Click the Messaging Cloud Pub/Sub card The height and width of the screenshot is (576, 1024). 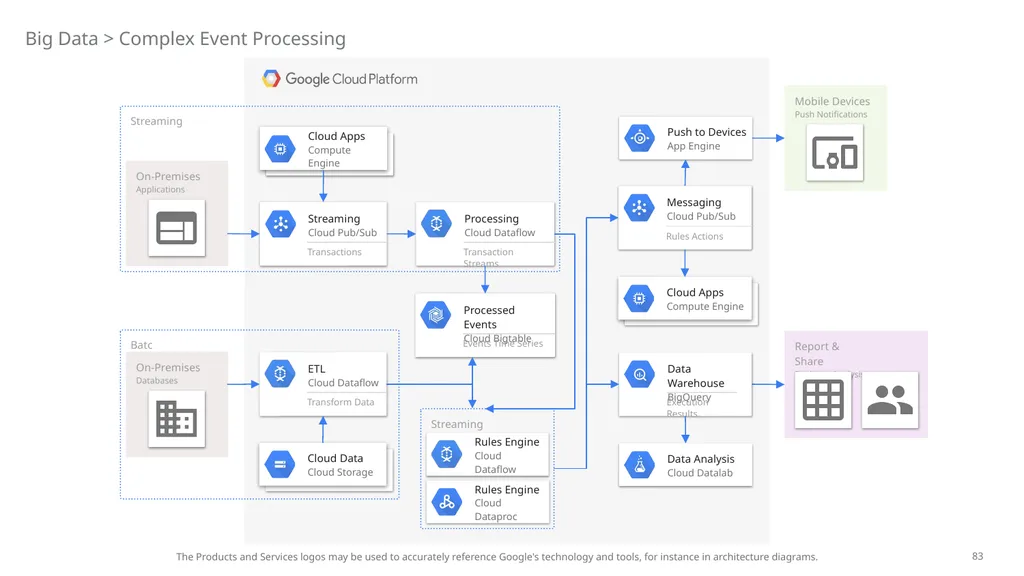tap(685, 217)
